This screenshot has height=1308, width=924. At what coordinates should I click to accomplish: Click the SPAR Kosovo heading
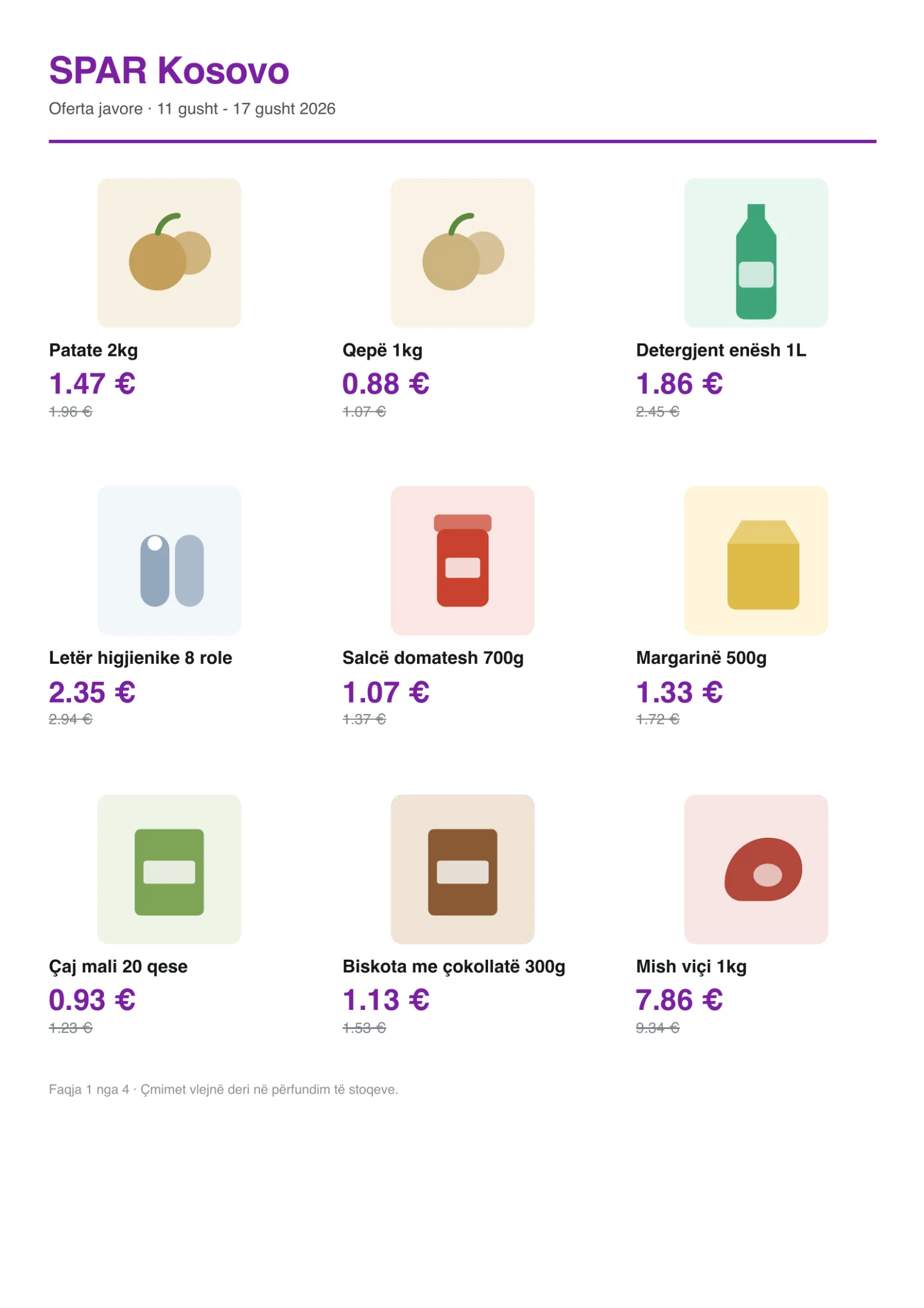[x=169, y=70]
